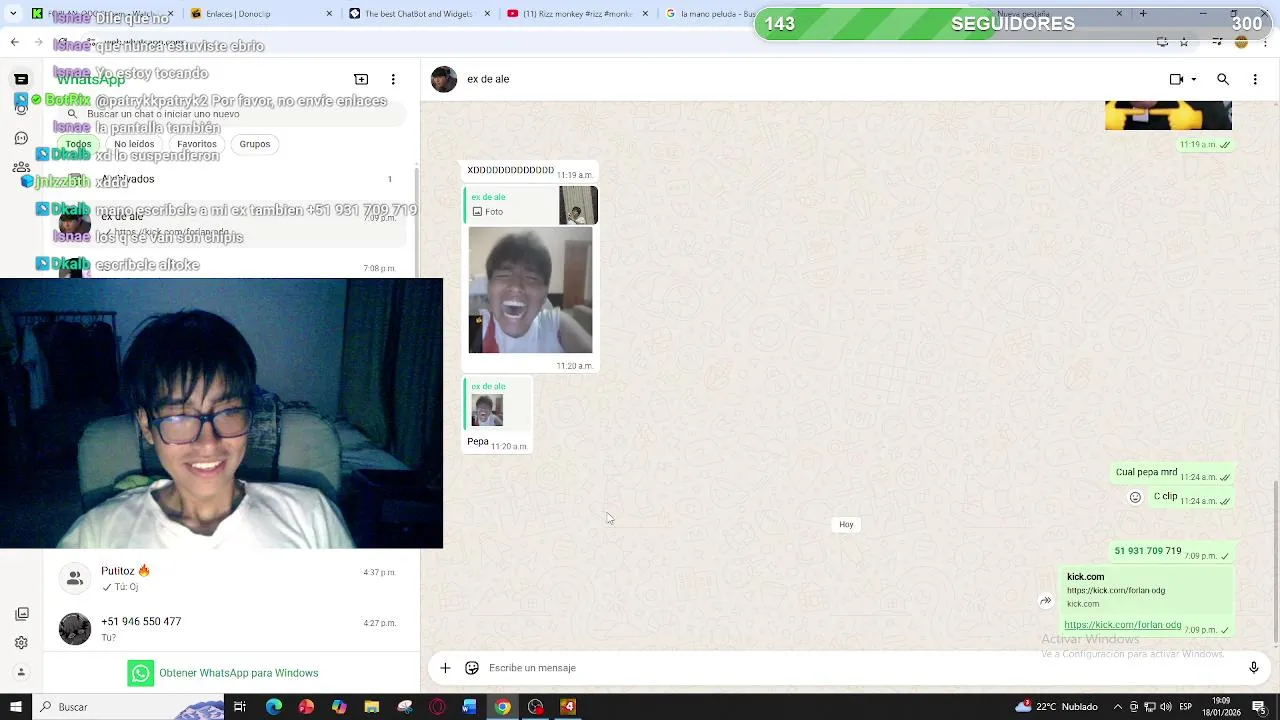Open WhatsApp sidebar three-dot menu
The image size is (1280, 720).
[393, 79]
